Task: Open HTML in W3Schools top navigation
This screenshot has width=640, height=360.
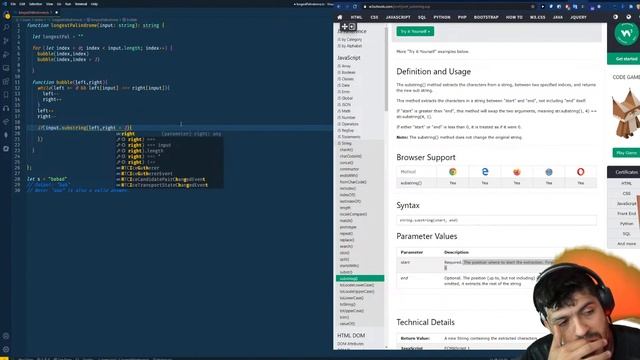Action: [356, 17]
